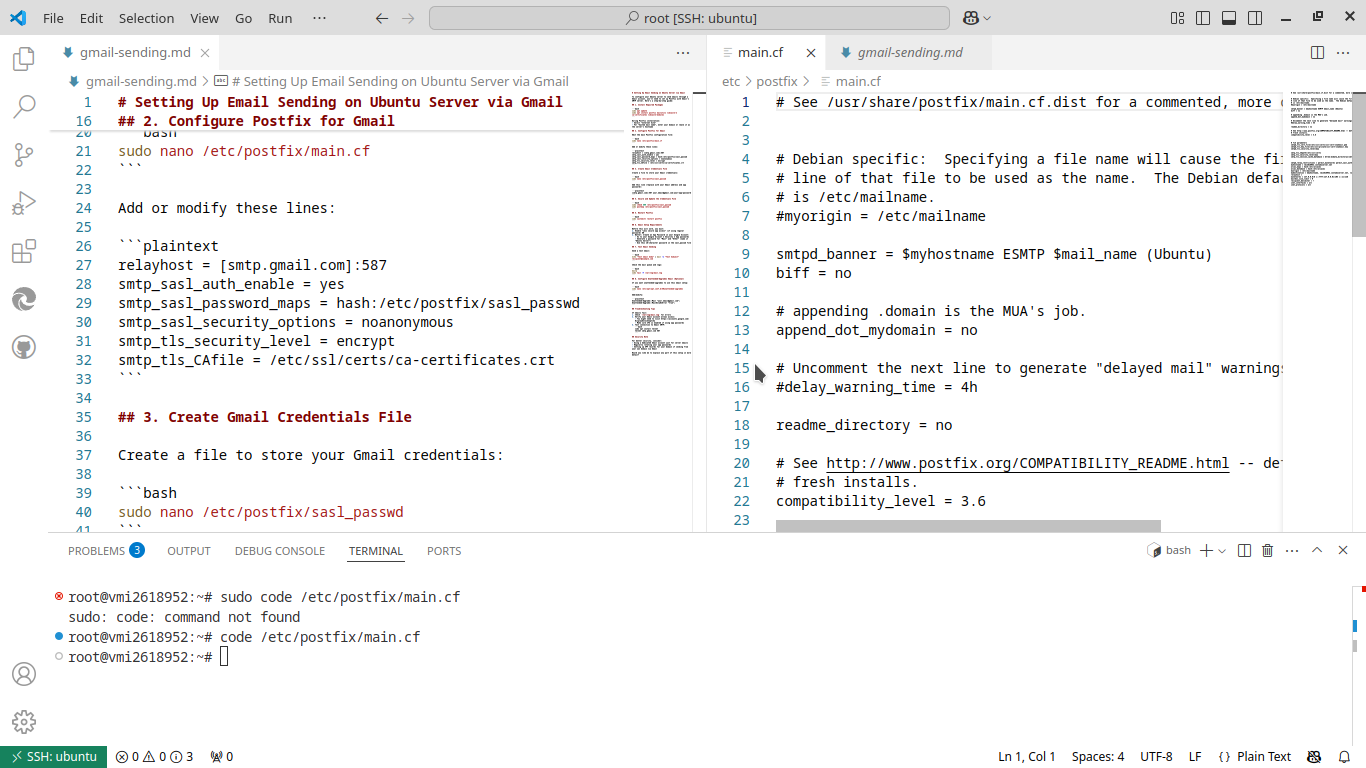Click the forwarded ports indicator in status bar
Screen dimensions: 1366x768
point(222,757)
